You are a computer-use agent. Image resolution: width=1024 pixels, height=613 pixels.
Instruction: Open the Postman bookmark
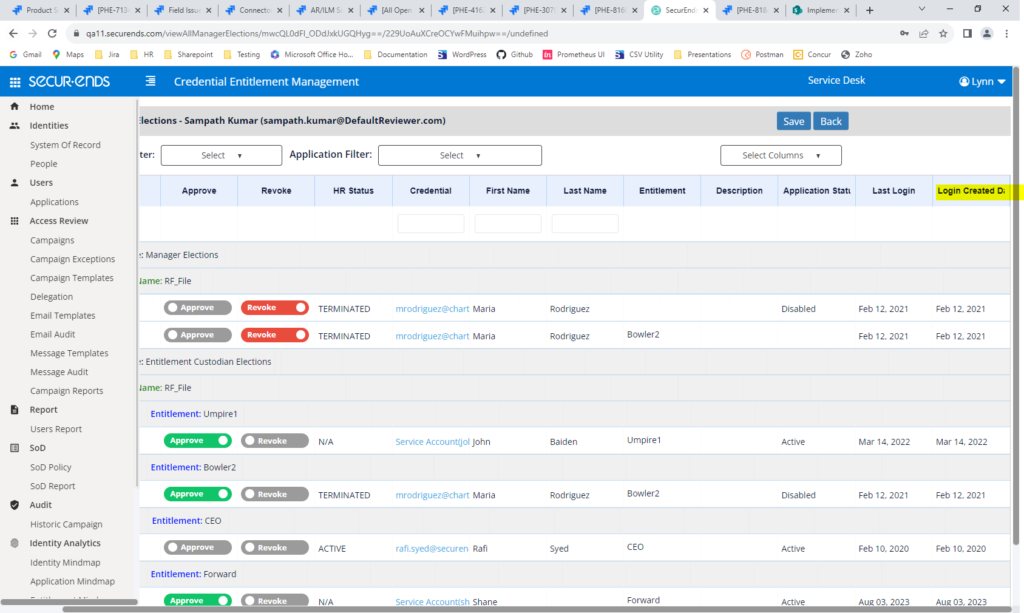pos(762,55)
